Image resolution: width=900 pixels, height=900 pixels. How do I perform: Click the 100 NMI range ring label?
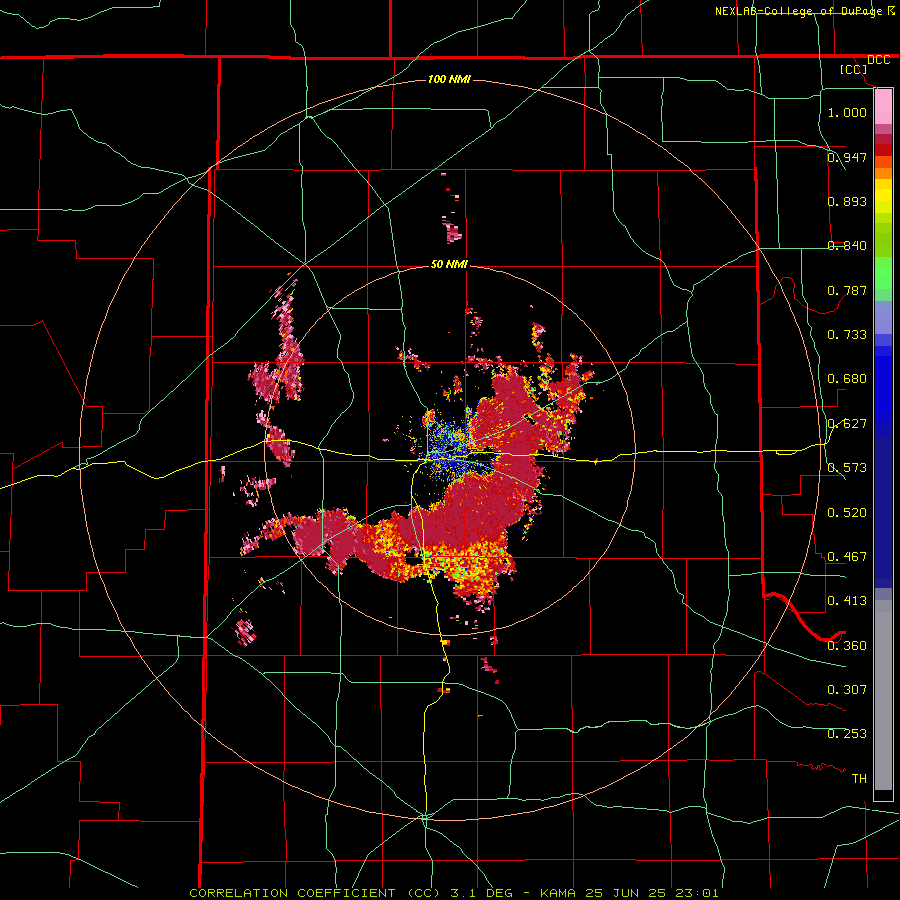(449, 79)
